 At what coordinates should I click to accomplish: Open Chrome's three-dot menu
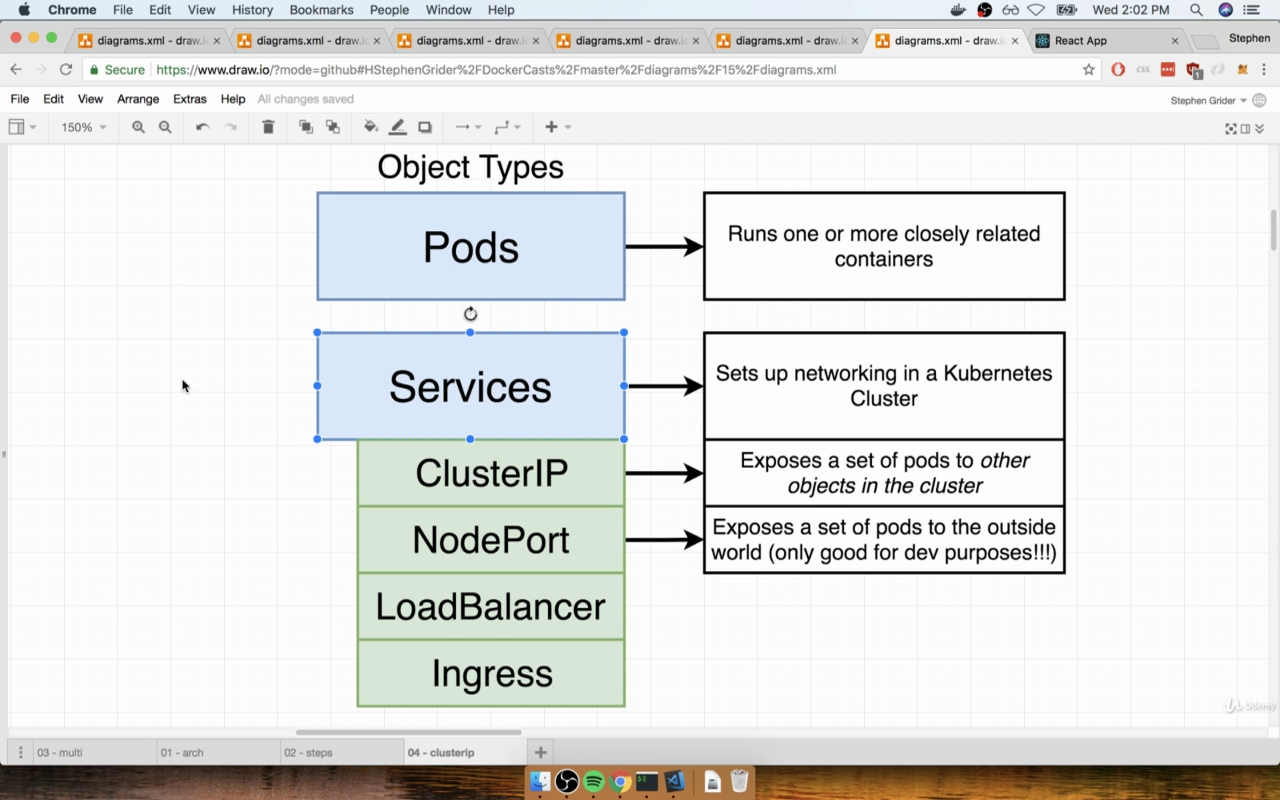1265,70
